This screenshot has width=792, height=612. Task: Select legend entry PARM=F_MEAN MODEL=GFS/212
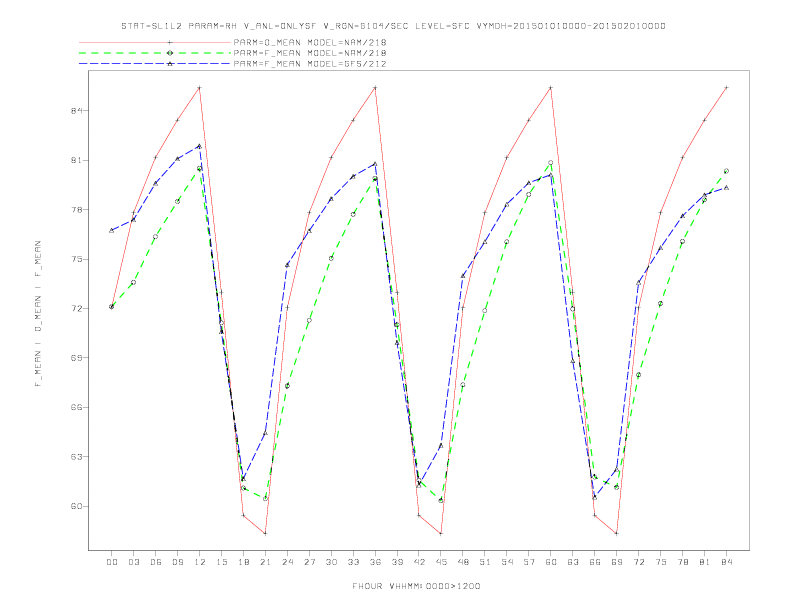[310, 64]
